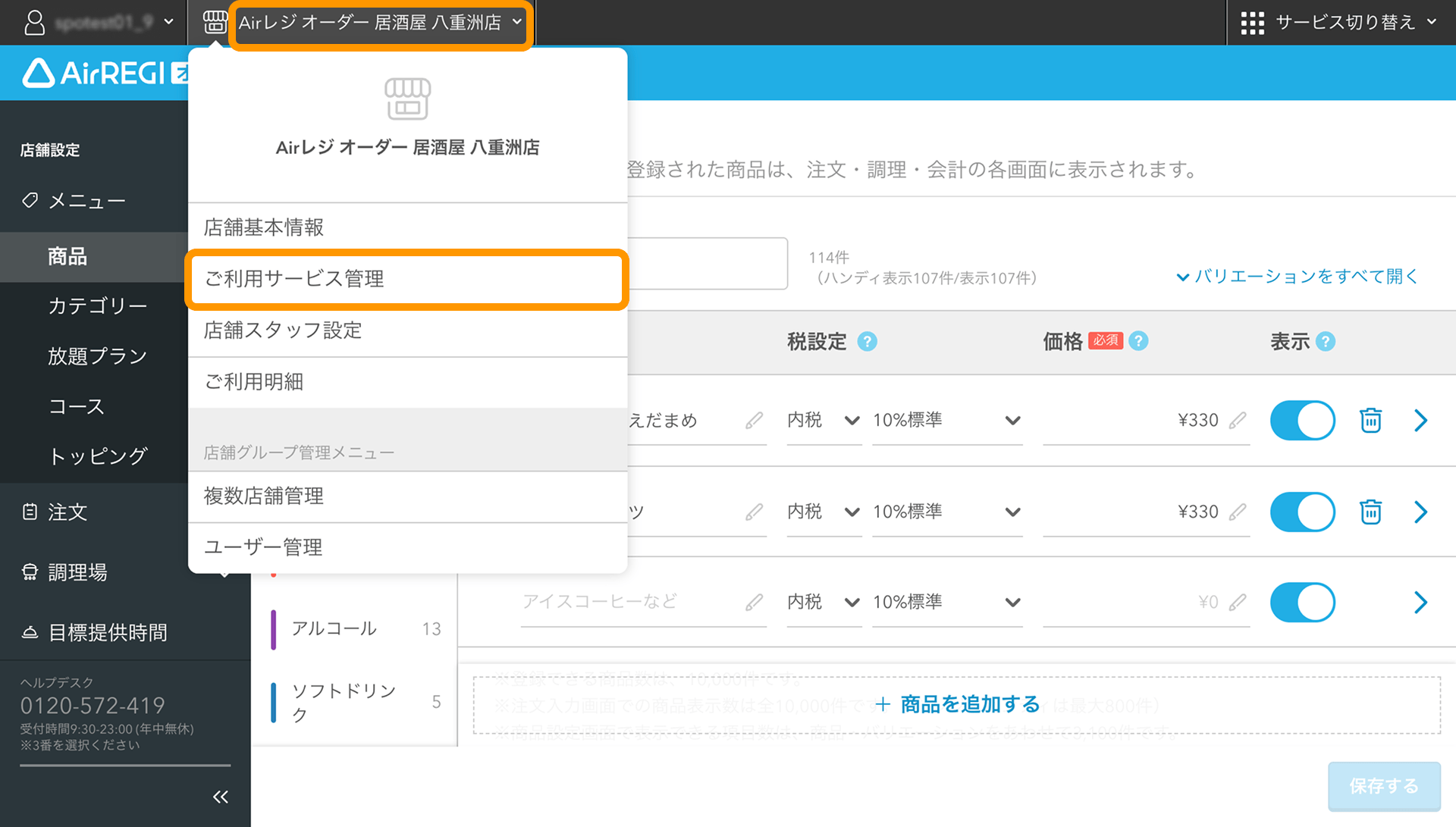The image size is (1456, 827).
Task: Click the AirREGI logo
Action: (105, 73)
